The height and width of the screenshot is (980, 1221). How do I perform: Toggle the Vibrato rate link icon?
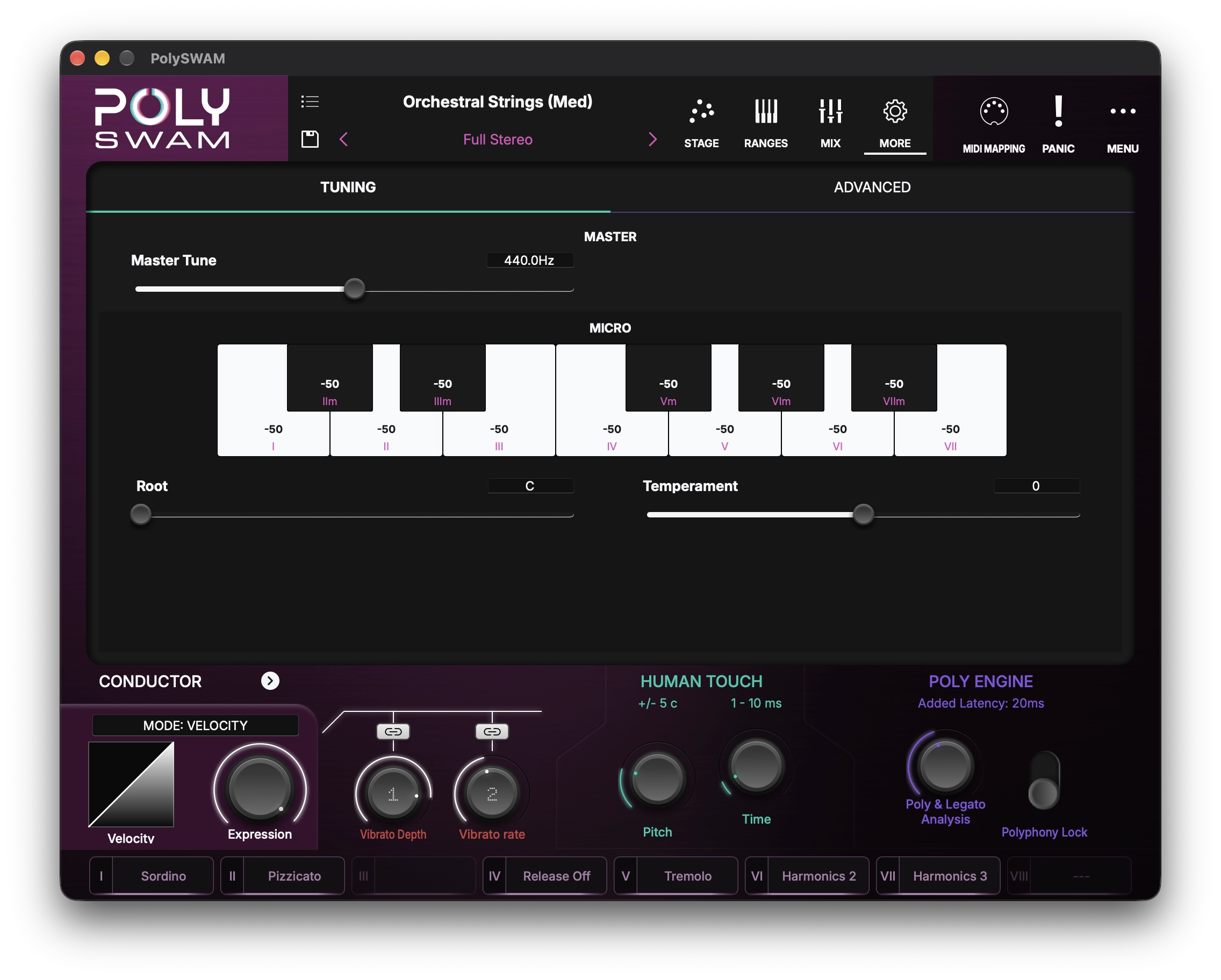coord(492,731)
